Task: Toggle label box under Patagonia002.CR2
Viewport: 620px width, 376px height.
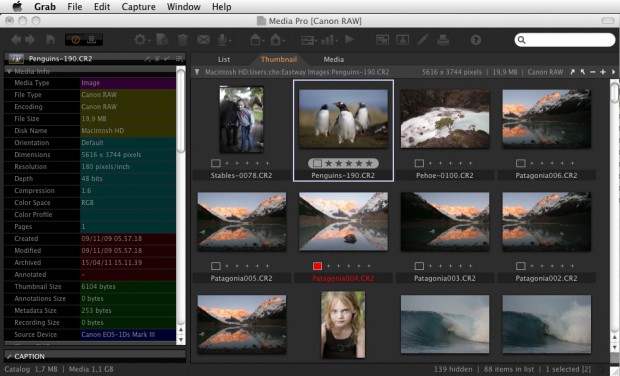Action: pyautogui.click(x=521, y=266)
